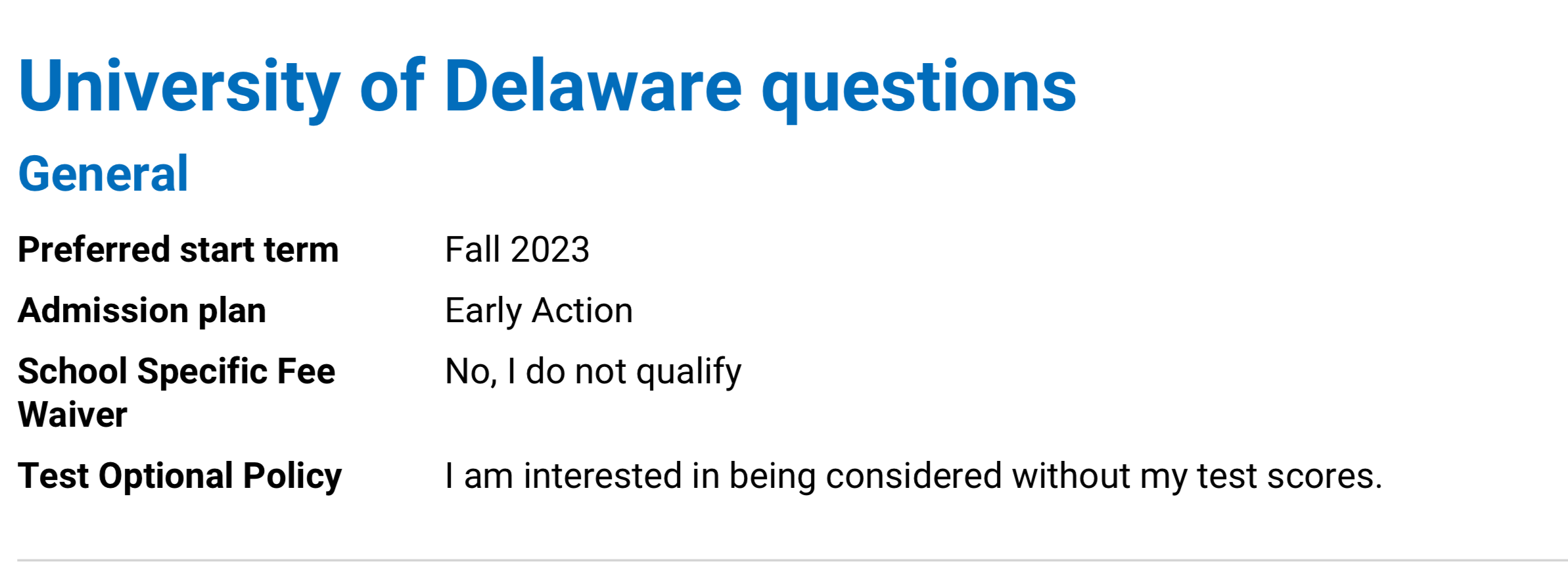The width and height of the screenshot is (1568, 576).
Task: Click the words test scores in the answer
Action: pos(1289,476)
